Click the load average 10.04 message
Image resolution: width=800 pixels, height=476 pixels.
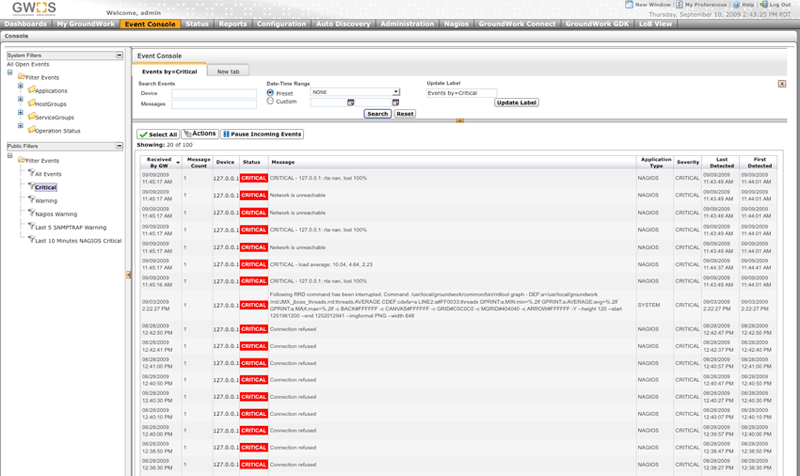(x=321, y=264)
